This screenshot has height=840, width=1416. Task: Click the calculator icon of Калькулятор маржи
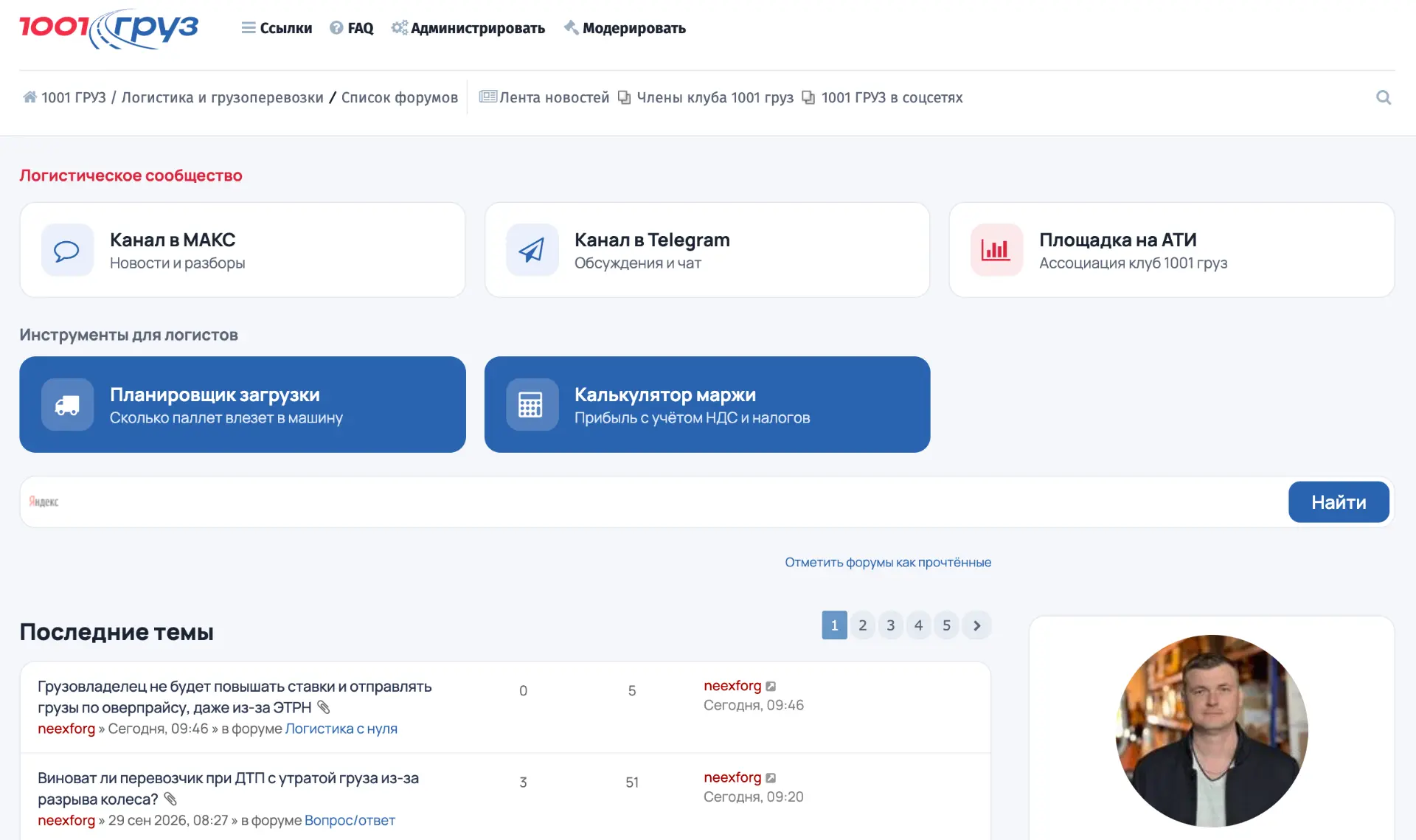(532, 405)
